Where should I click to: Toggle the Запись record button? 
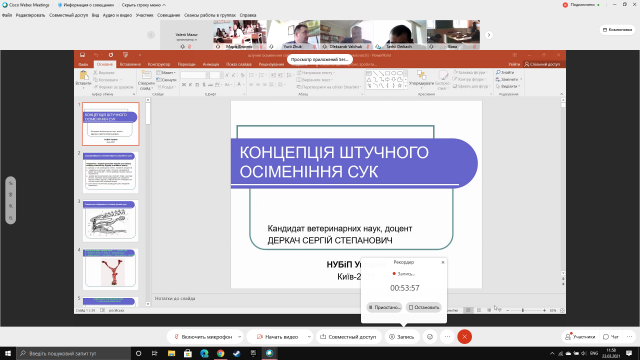tap(402, 337)
